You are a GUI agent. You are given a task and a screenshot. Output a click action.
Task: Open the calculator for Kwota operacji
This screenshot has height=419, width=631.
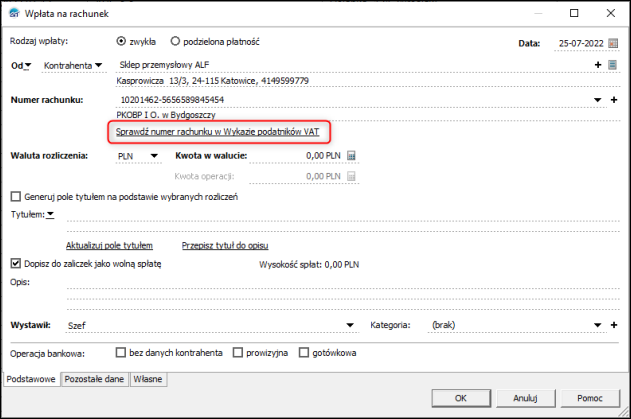pyautogui.click(x=351, y=176)
